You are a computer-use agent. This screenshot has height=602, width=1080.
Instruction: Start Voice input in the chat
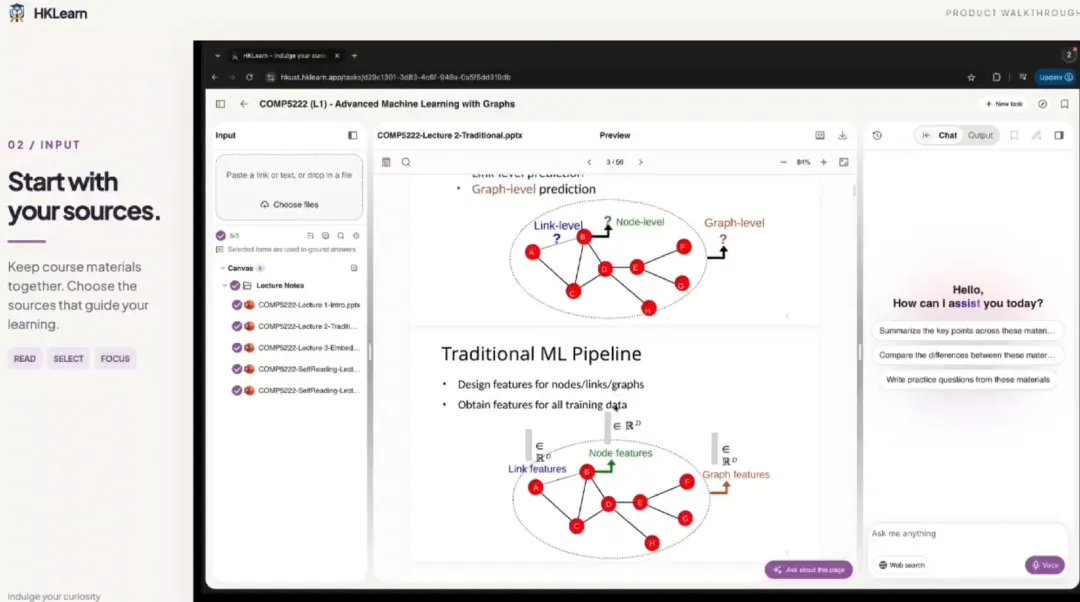1045,565
